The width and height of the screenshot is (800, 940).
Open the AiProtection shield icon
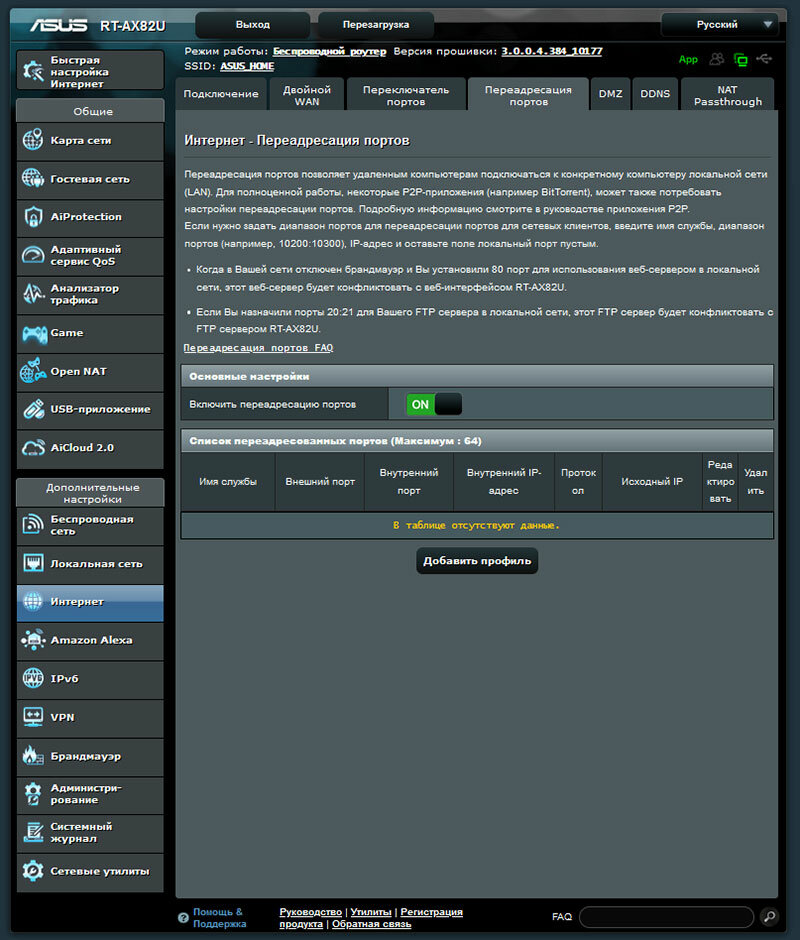[33, 216]
